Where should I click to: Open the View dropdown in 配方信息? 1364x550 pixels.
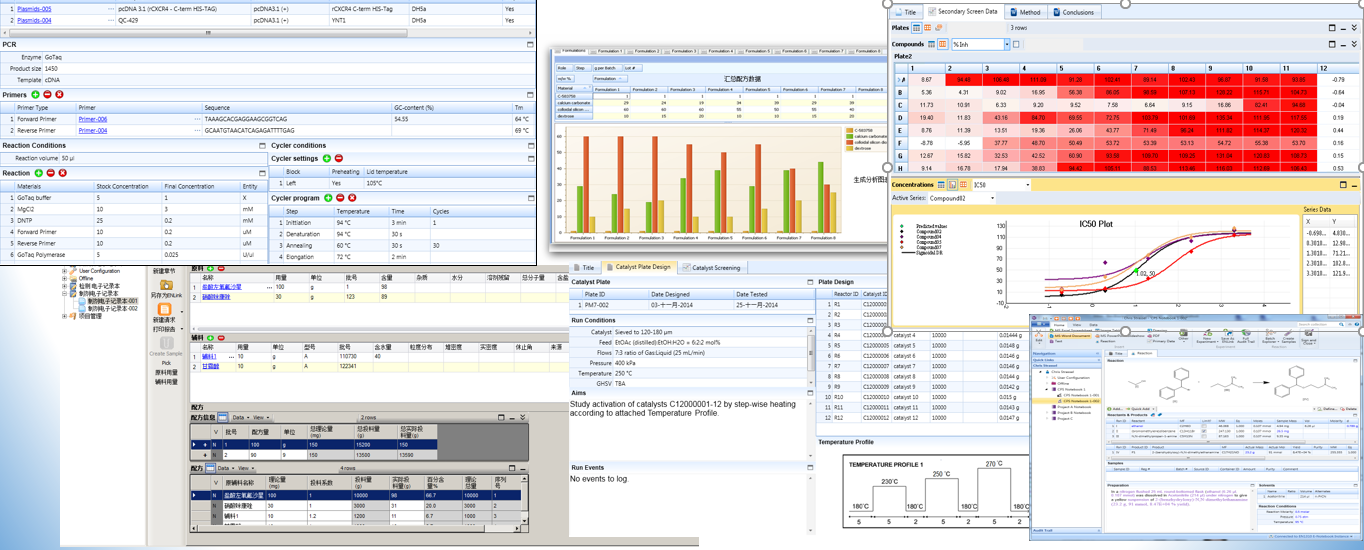click(261, 417)
